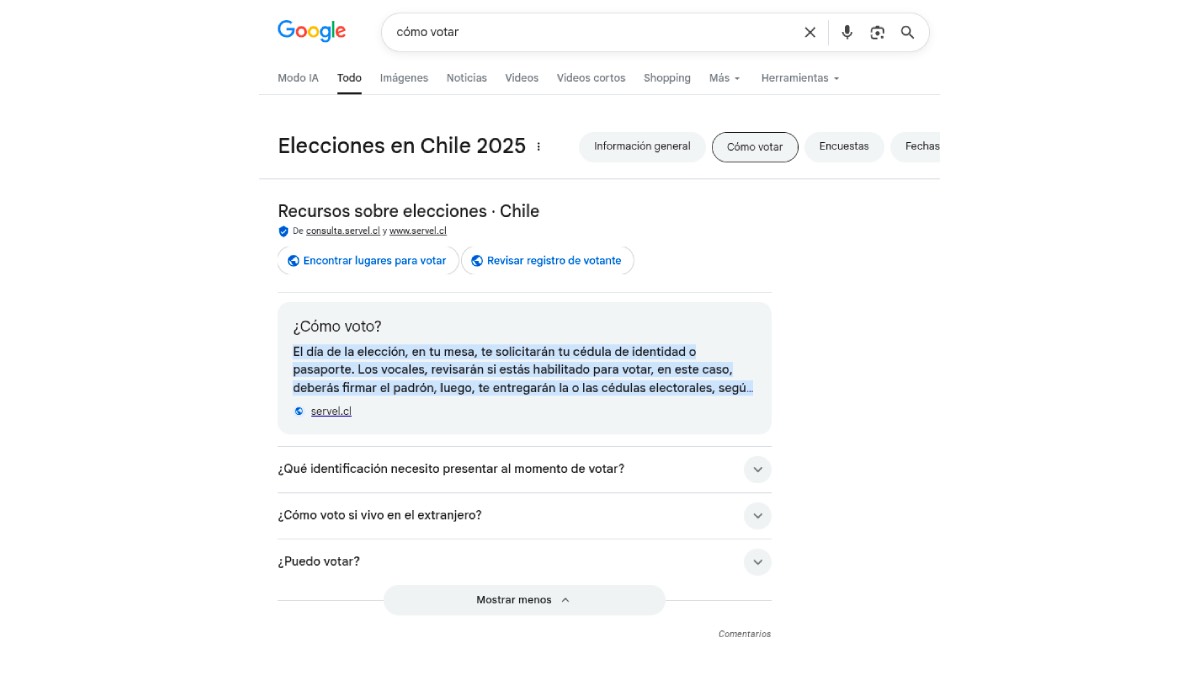Expand the identification requirement question
The width and height of the screenshot is (1200, 675).
pyautogui.click(x=757, y=469)
